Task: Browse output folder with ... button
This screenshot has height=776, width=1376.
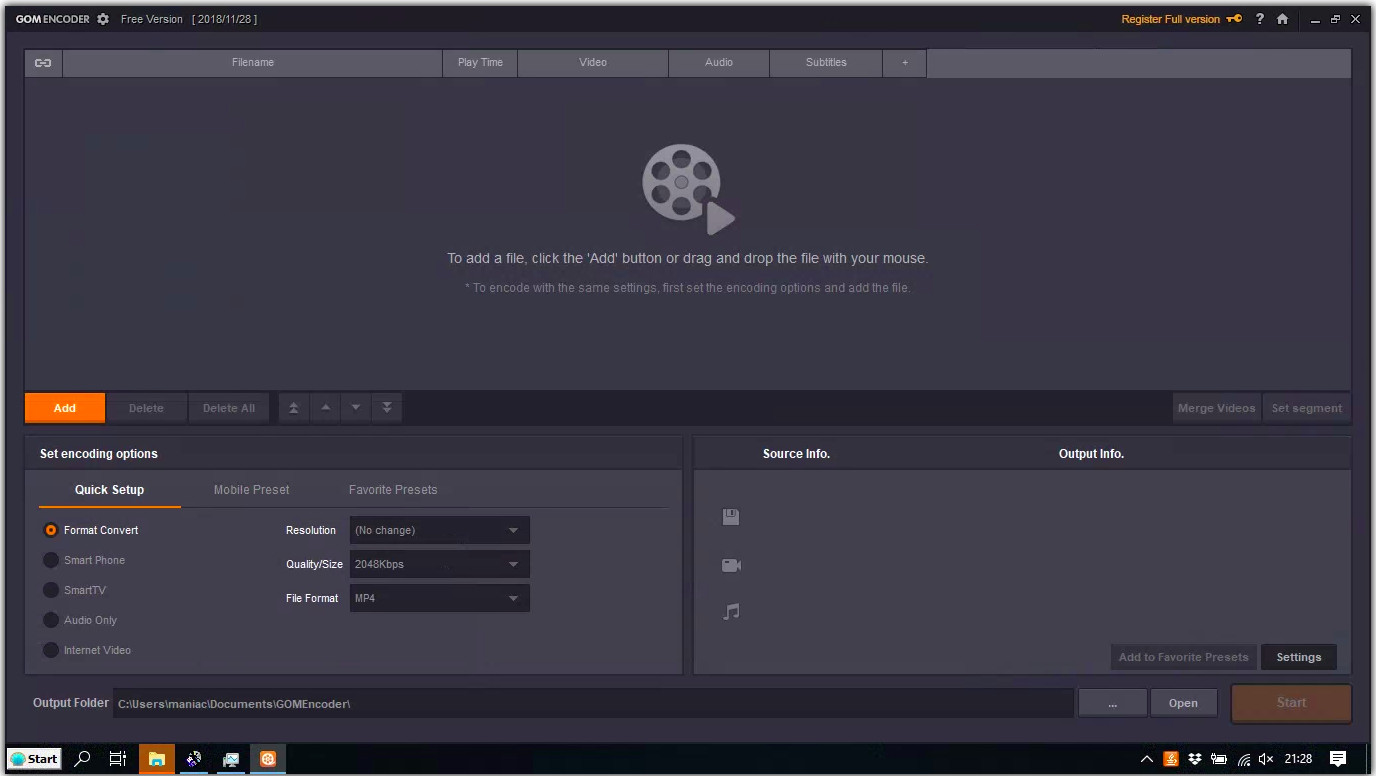Action: (1112, 703)
